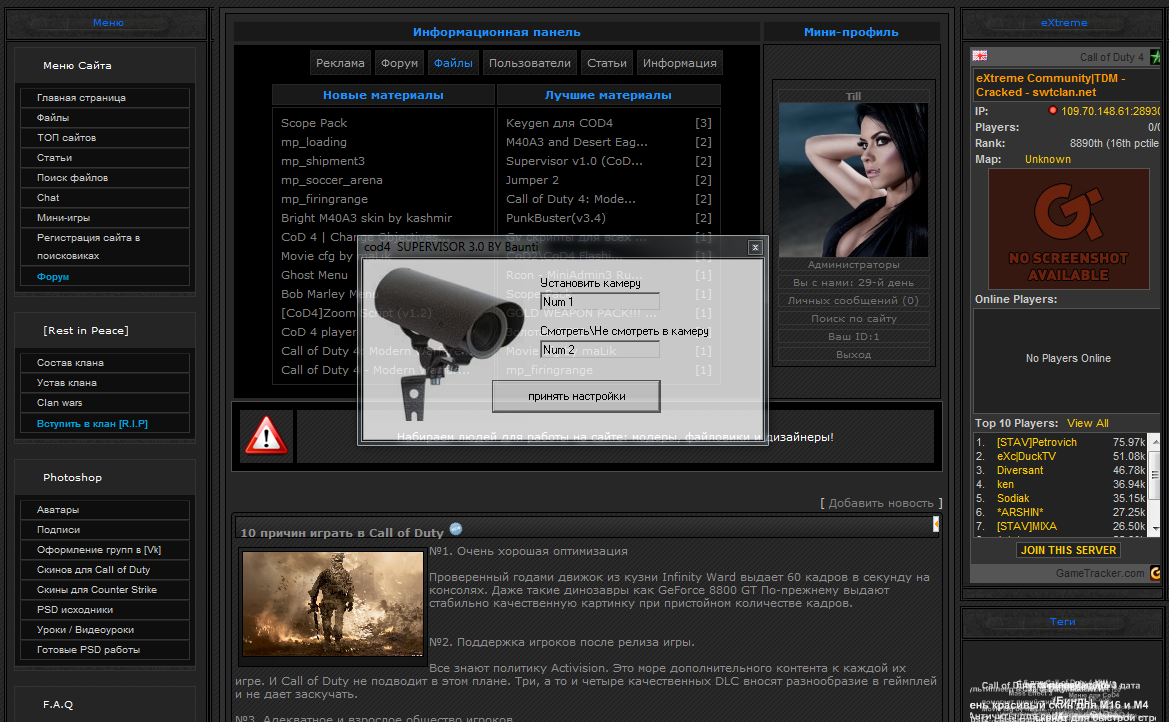Viewport: 1169px width, 722px height.
Task: Open [STAV]Petrovich player profile
Action: coord(1036,442)
